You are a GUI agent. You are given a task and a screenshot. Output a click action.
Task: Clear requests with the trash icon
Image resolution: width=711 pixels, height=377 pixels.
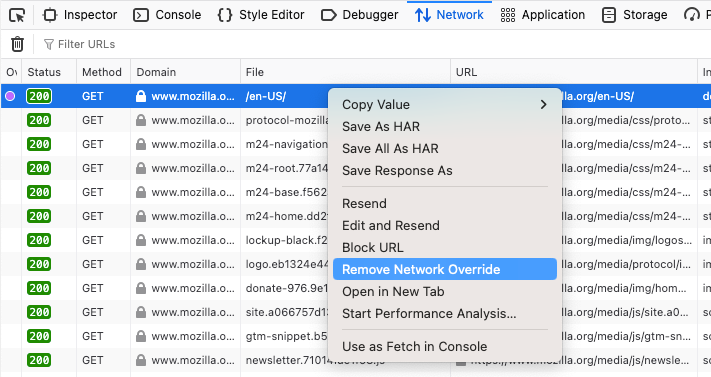[x=17, y=44]
